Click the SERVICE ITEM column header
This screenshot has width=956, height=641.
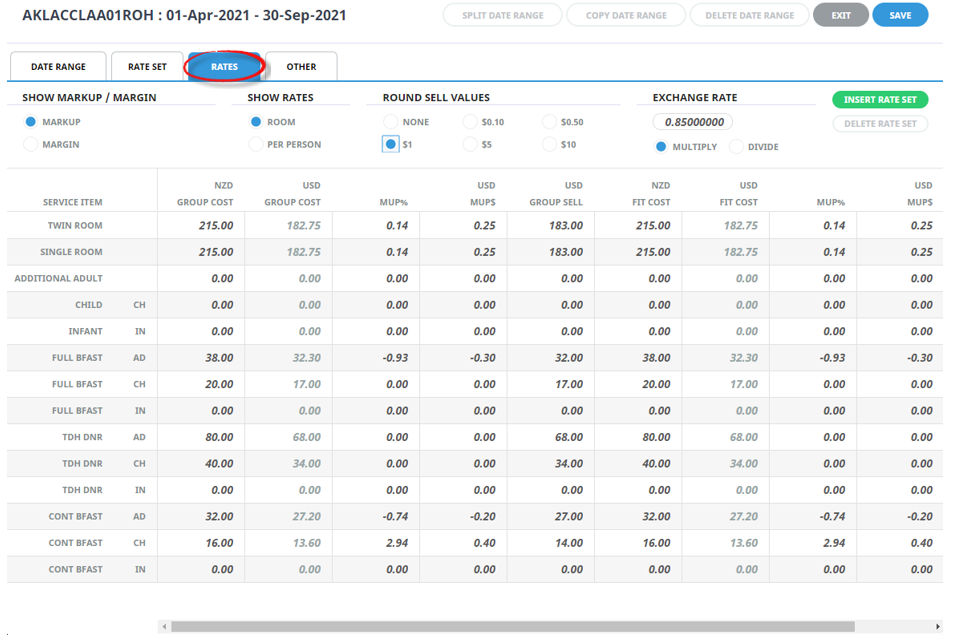(73, 202)
